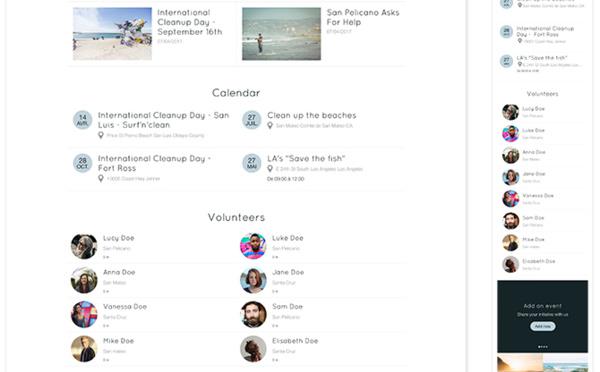
Task: Open Clean up the beaches calendar event
Action: 311,115
